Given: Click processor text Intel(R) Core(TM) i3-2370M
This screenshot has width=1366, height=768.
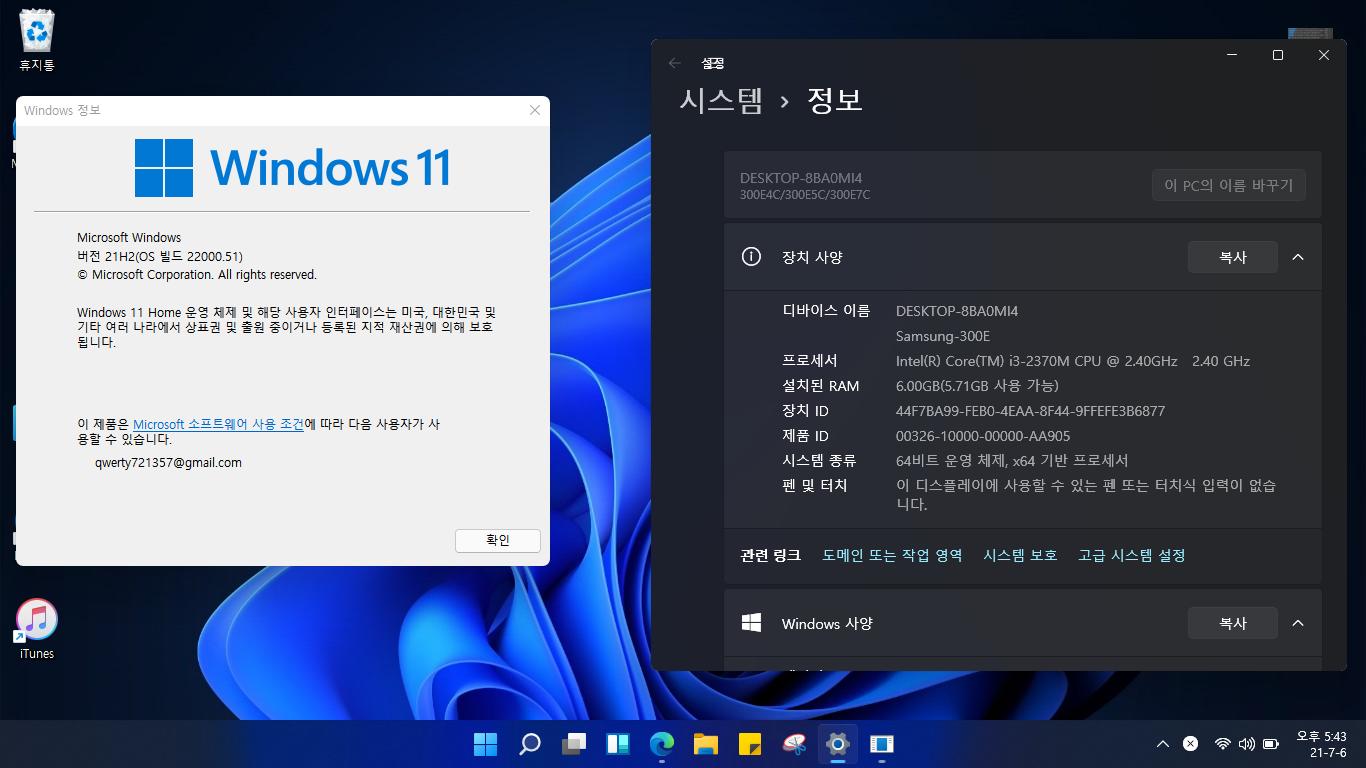Looking at the screenshot, I should tap(1073, 361).
